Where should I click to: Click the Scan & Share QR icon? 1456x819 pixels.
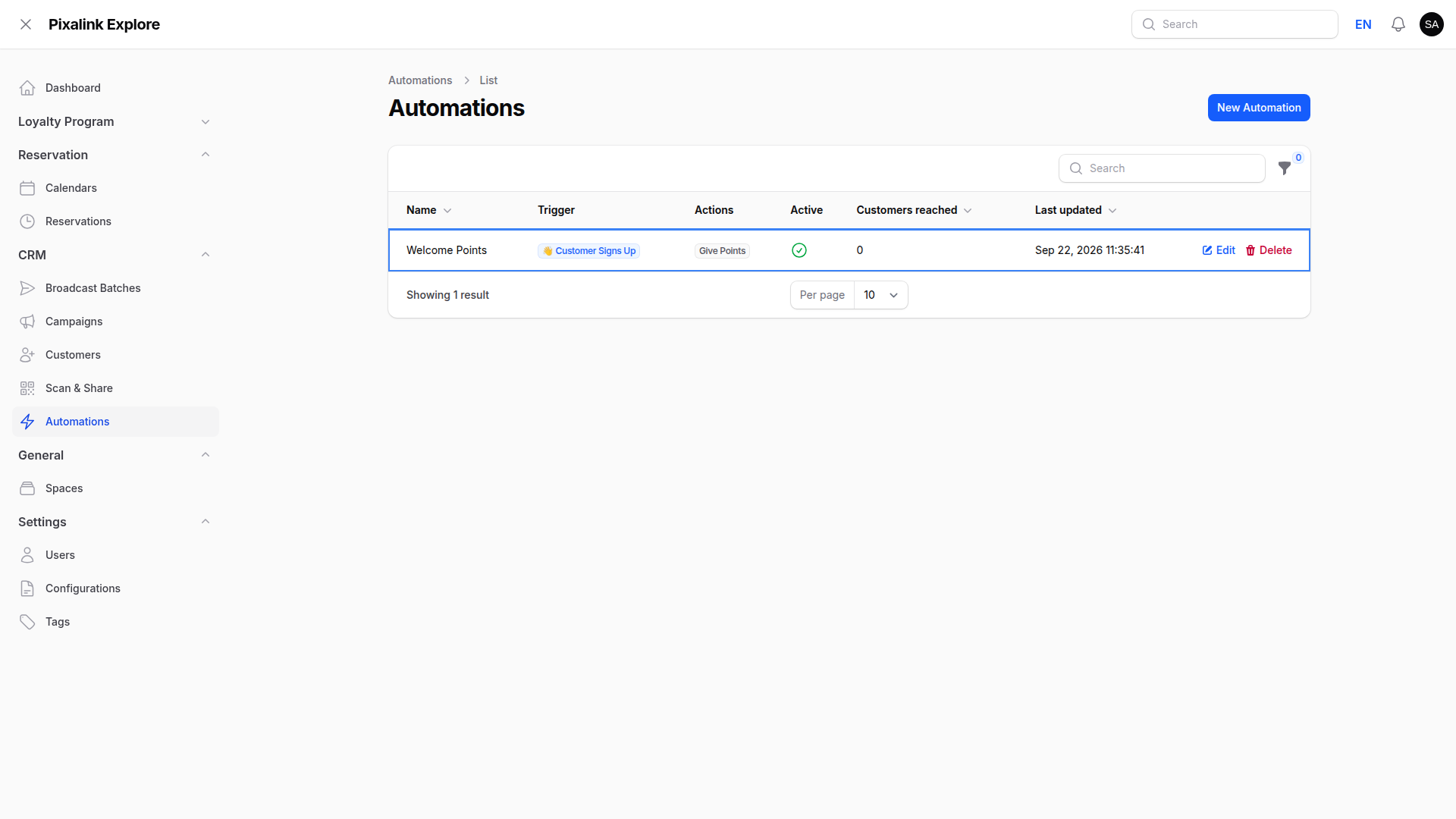[x=27, y=388]
